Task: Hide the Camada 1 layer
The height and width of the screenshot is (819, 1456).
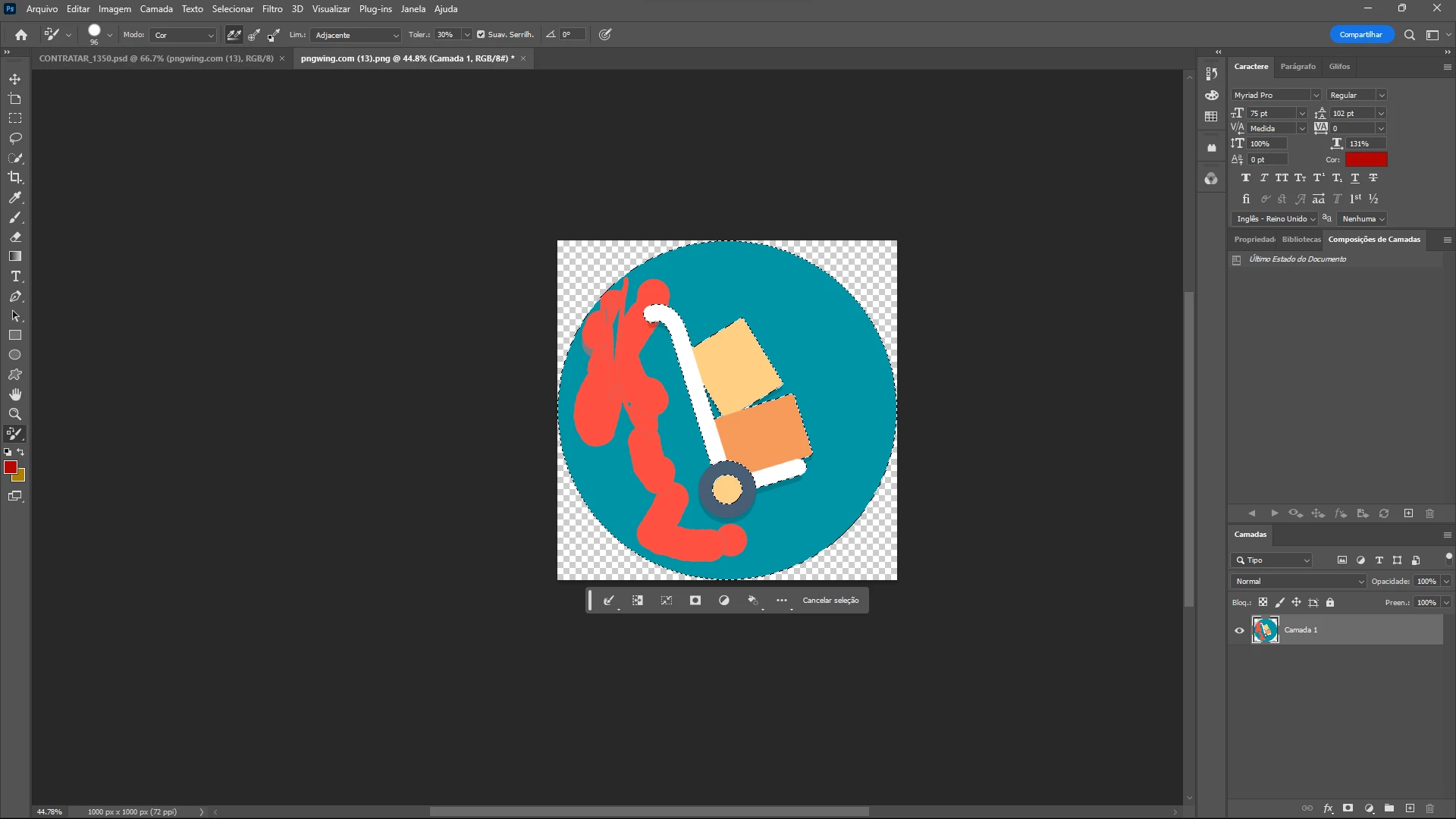Action: (x=1239, y=630)
